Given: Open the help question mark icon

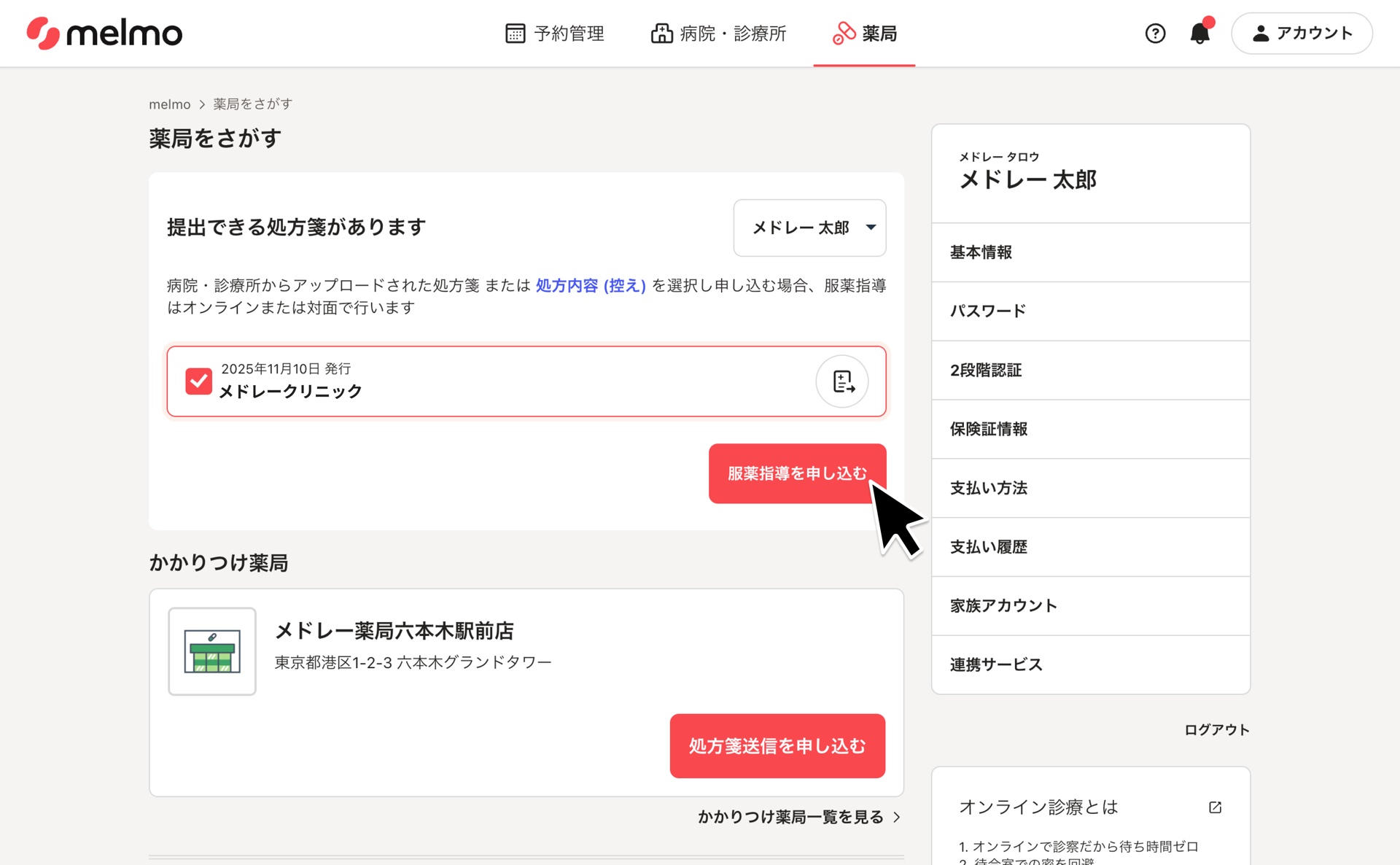Looking at the screenshot, I should 1155,33.
